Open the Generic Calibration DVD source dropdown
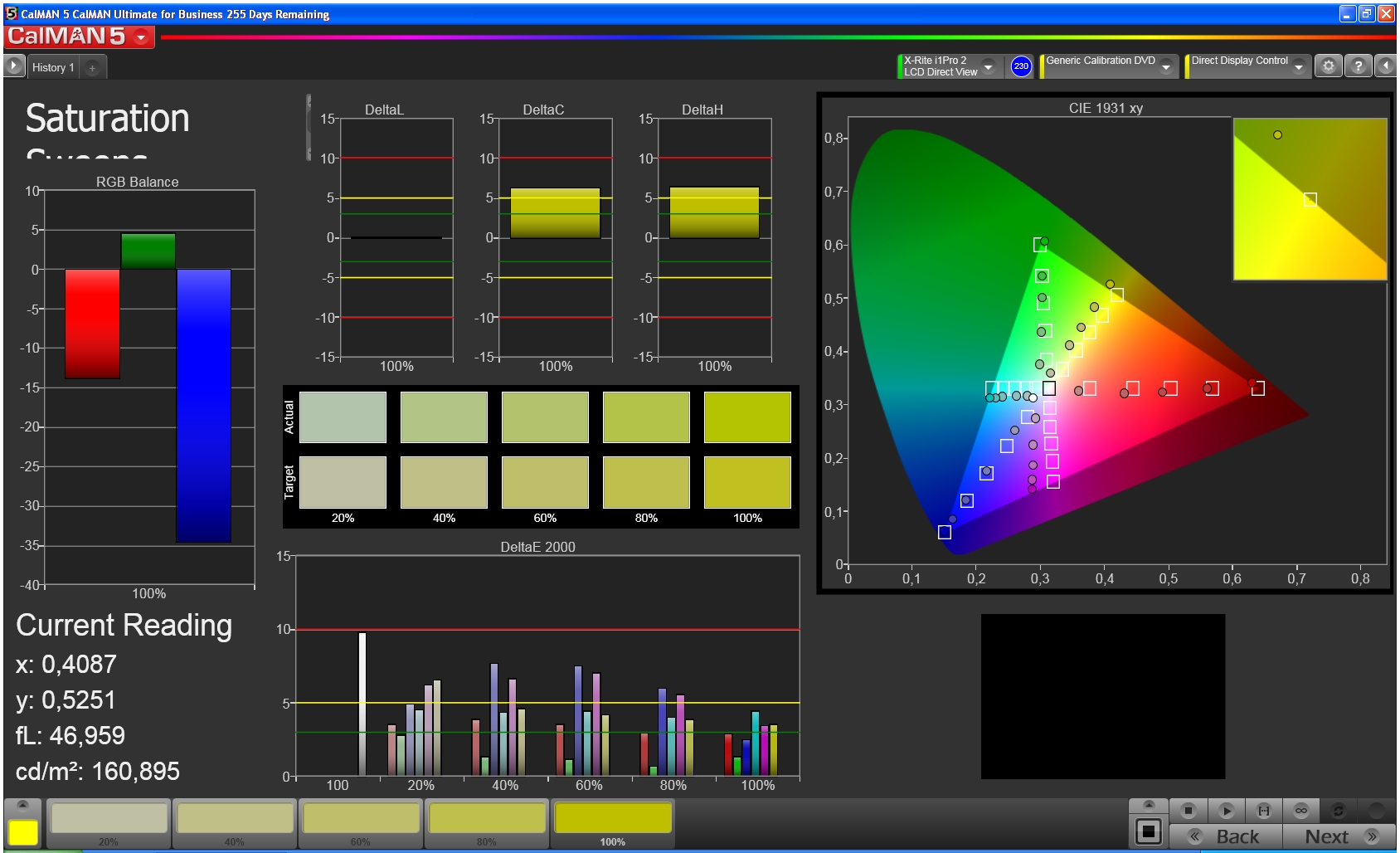Image resolution: width=1400 pixels, height=853 pixels. tap(1166, 66)
